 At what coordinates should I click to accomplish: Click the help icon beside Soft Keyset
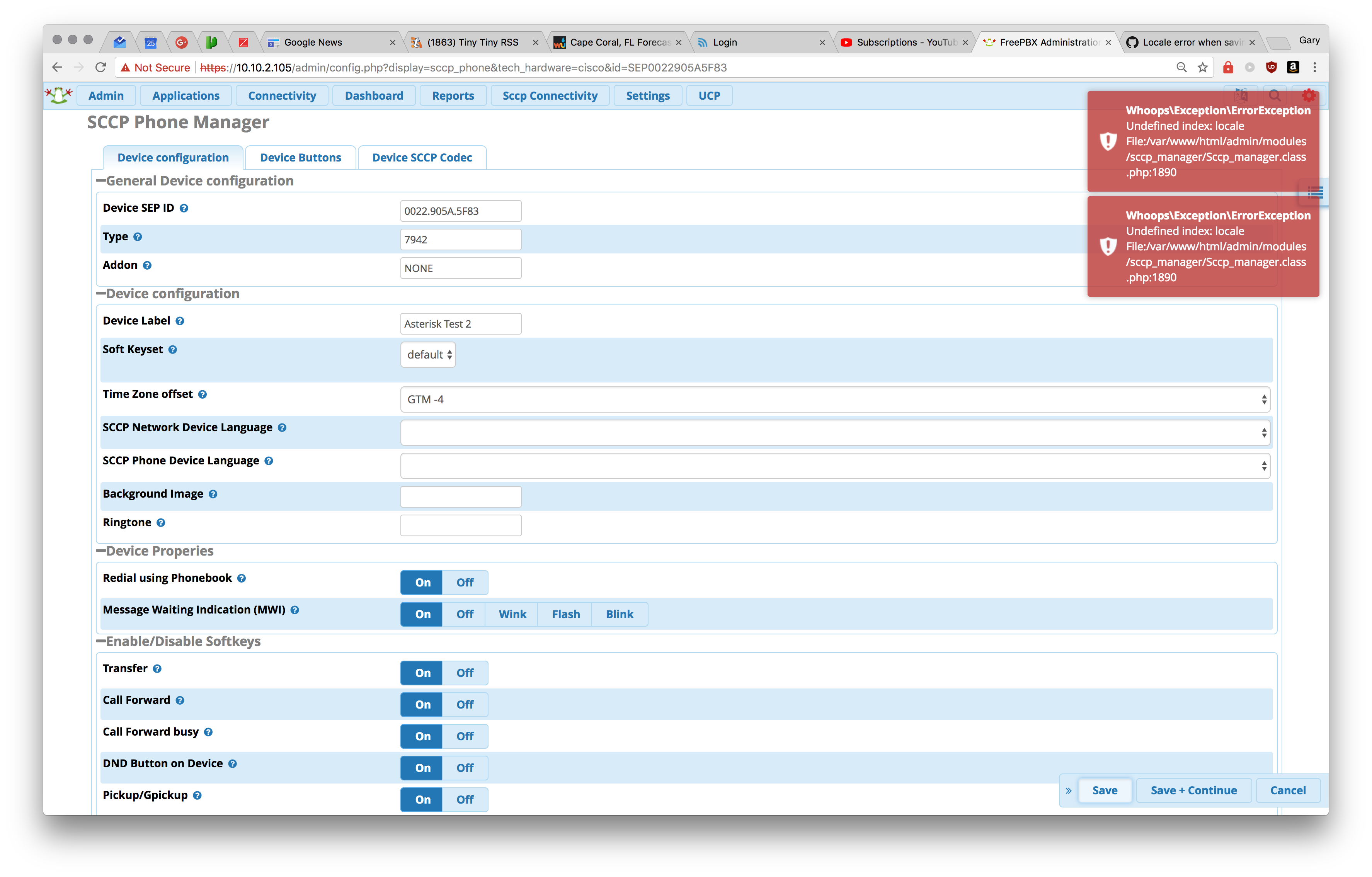173,350
